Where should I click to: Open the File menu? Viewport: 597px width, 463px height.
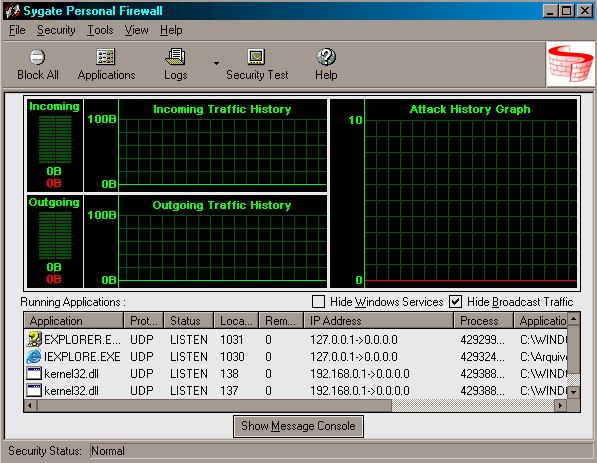click(x=17, y=30)
